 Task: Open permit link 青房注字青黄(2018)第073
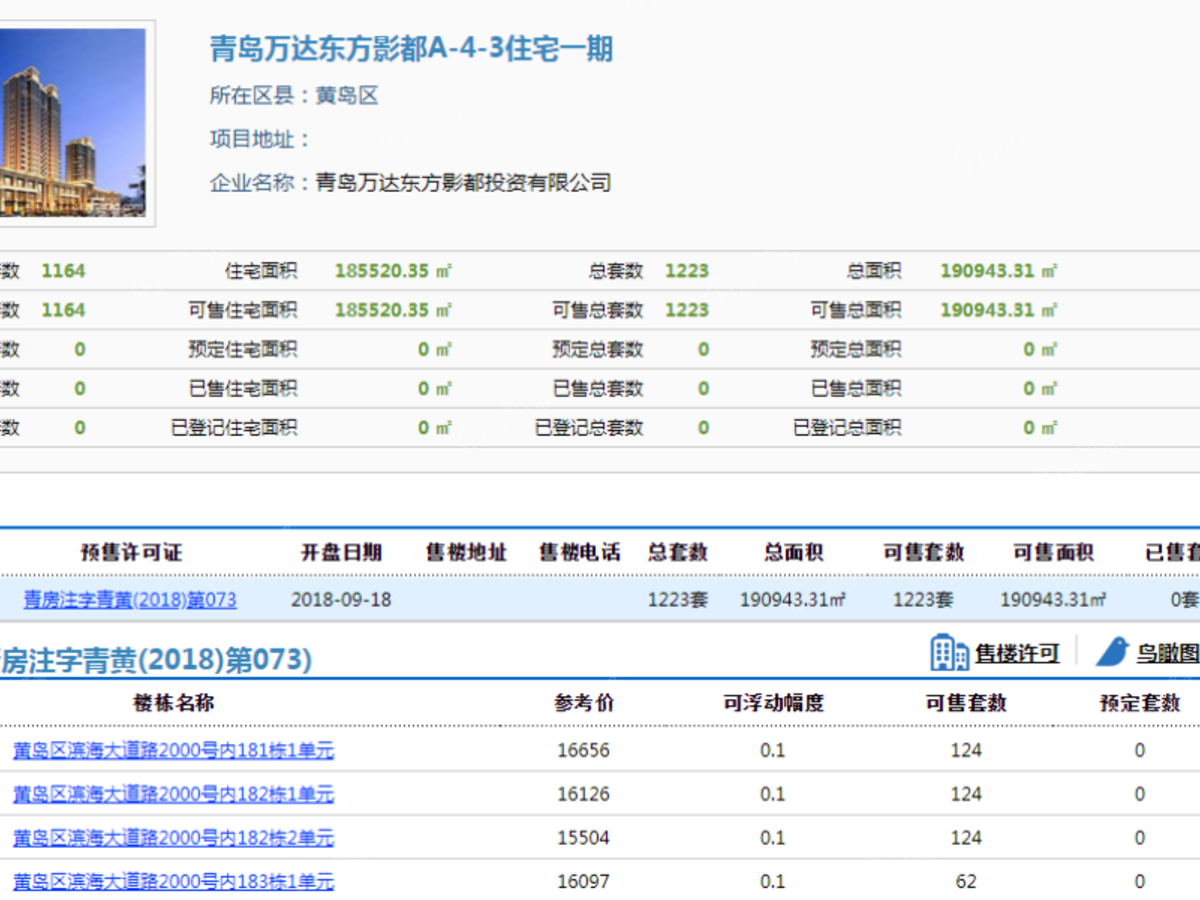[130, 600]
